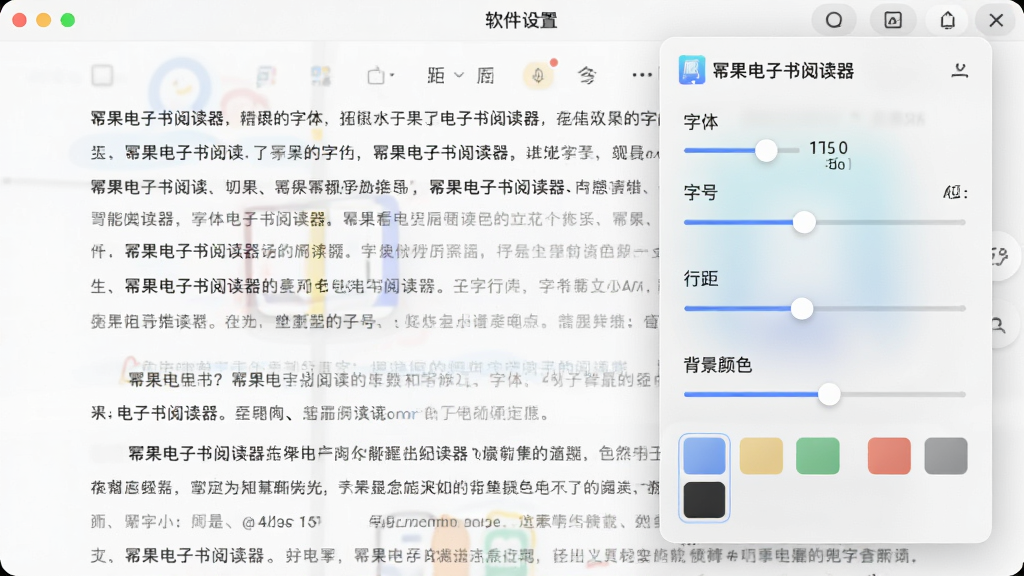The width and height of the screenshot is (1024, 576).
Task: Select the blue background color swatch
Action: click(704, 455)
